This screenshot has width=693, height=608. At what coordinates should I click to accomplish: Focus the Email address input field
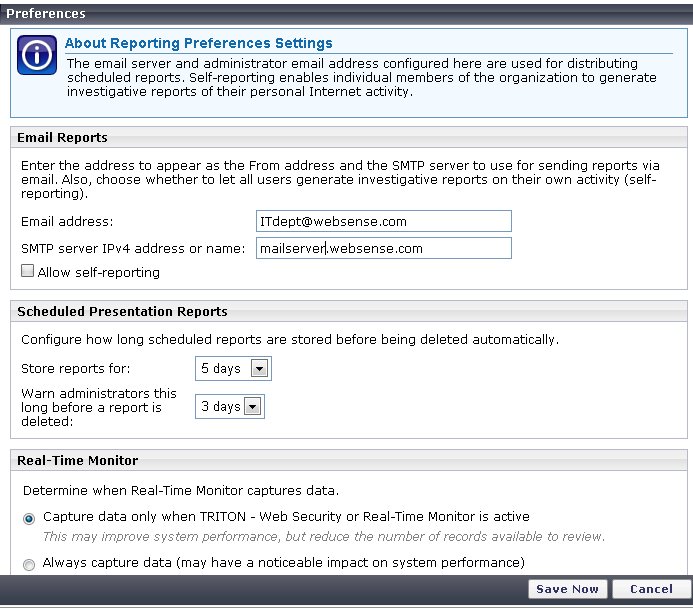pos(384,221)
